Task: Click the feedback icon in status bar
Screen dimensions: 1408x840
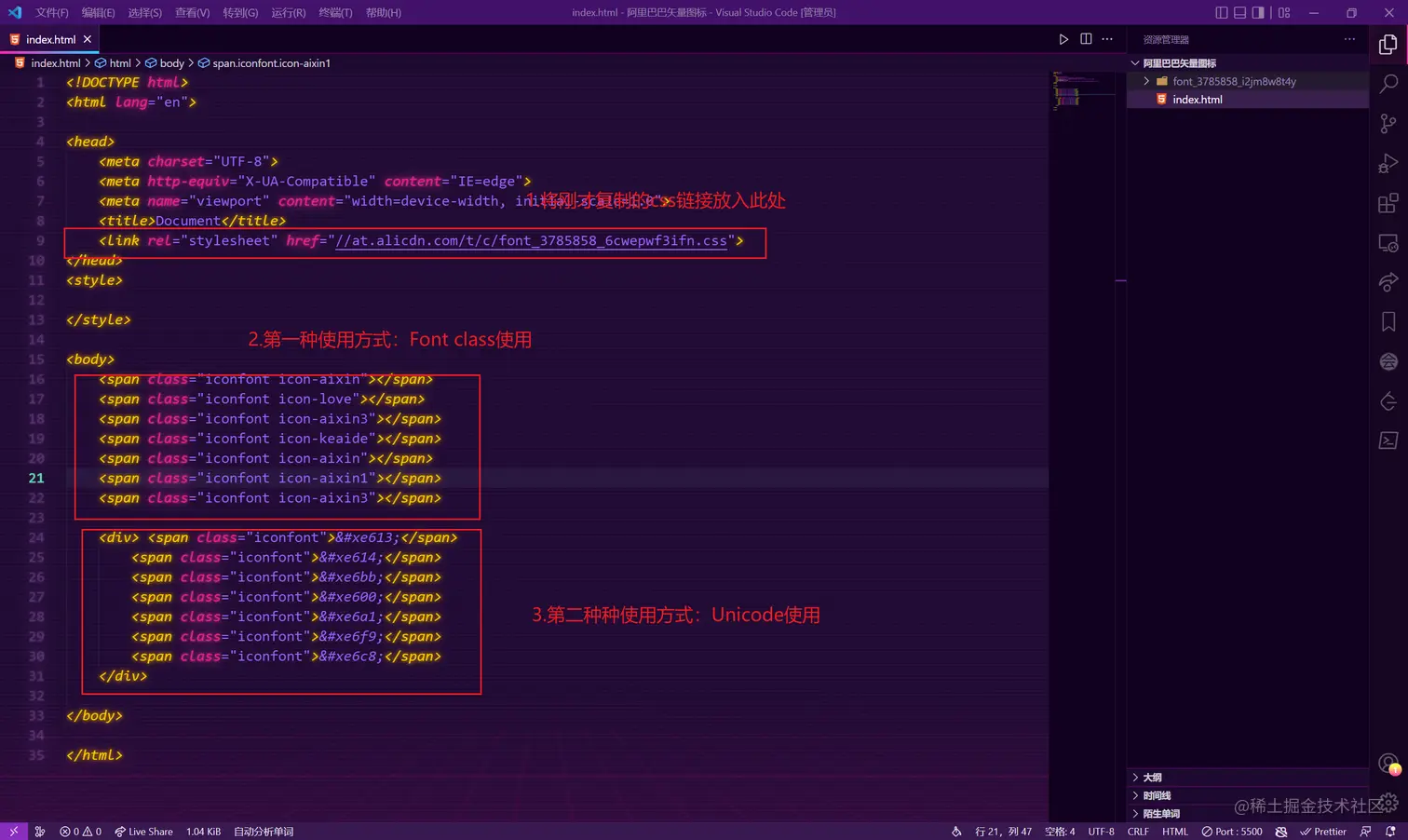Action: [x=1365, y=831]
